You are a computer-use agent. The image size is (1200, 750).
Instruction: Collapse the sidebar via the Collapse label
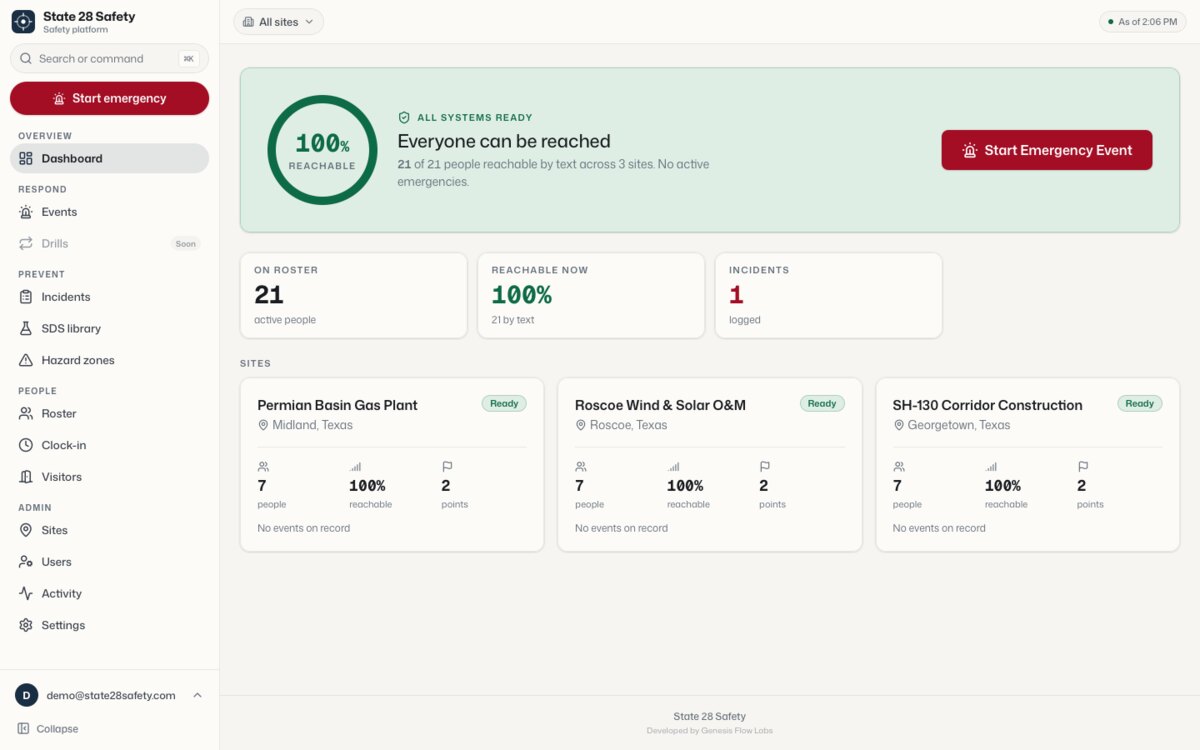tap(57, 729)
